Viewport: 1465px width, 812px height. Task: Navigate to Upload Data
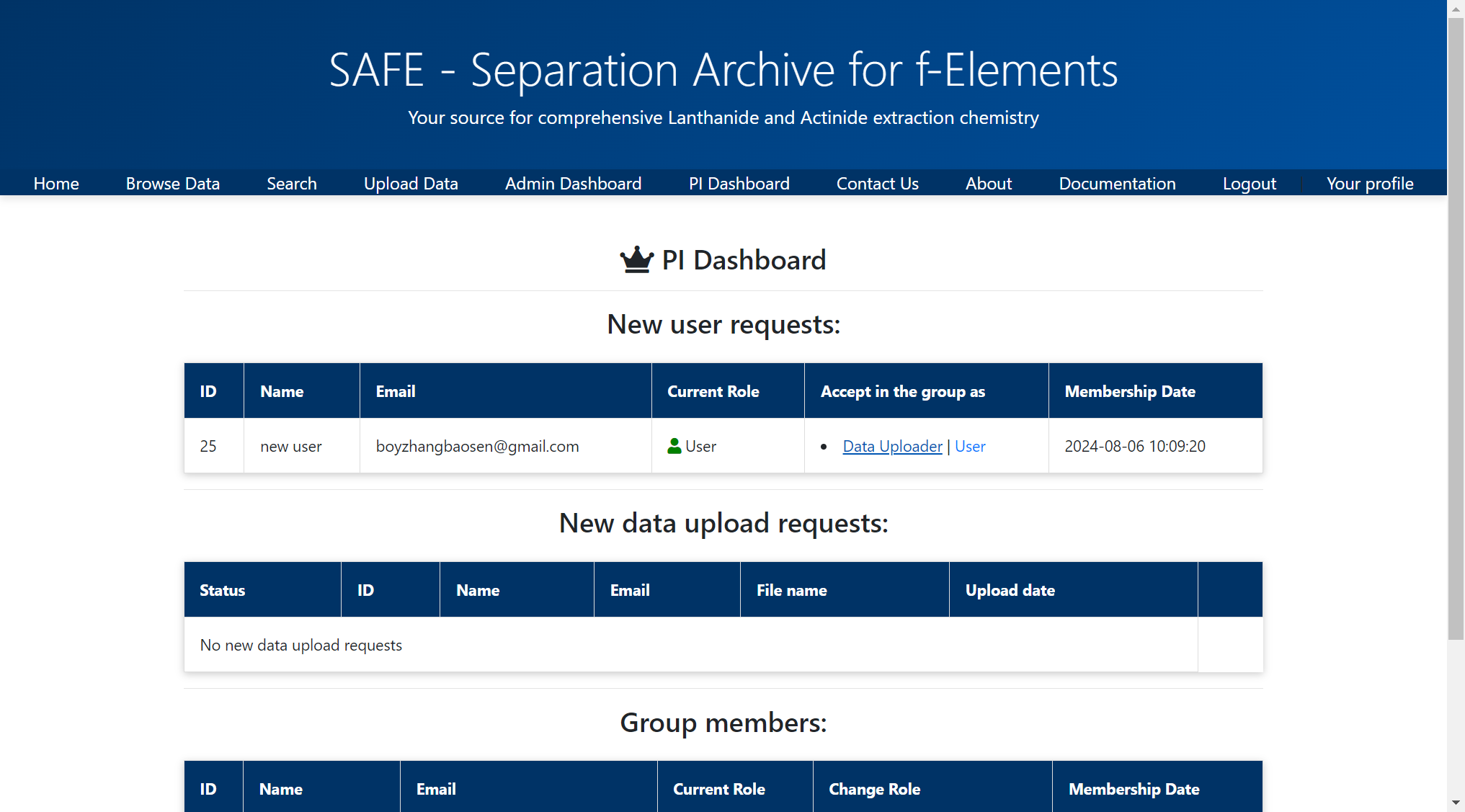[411, 184]
